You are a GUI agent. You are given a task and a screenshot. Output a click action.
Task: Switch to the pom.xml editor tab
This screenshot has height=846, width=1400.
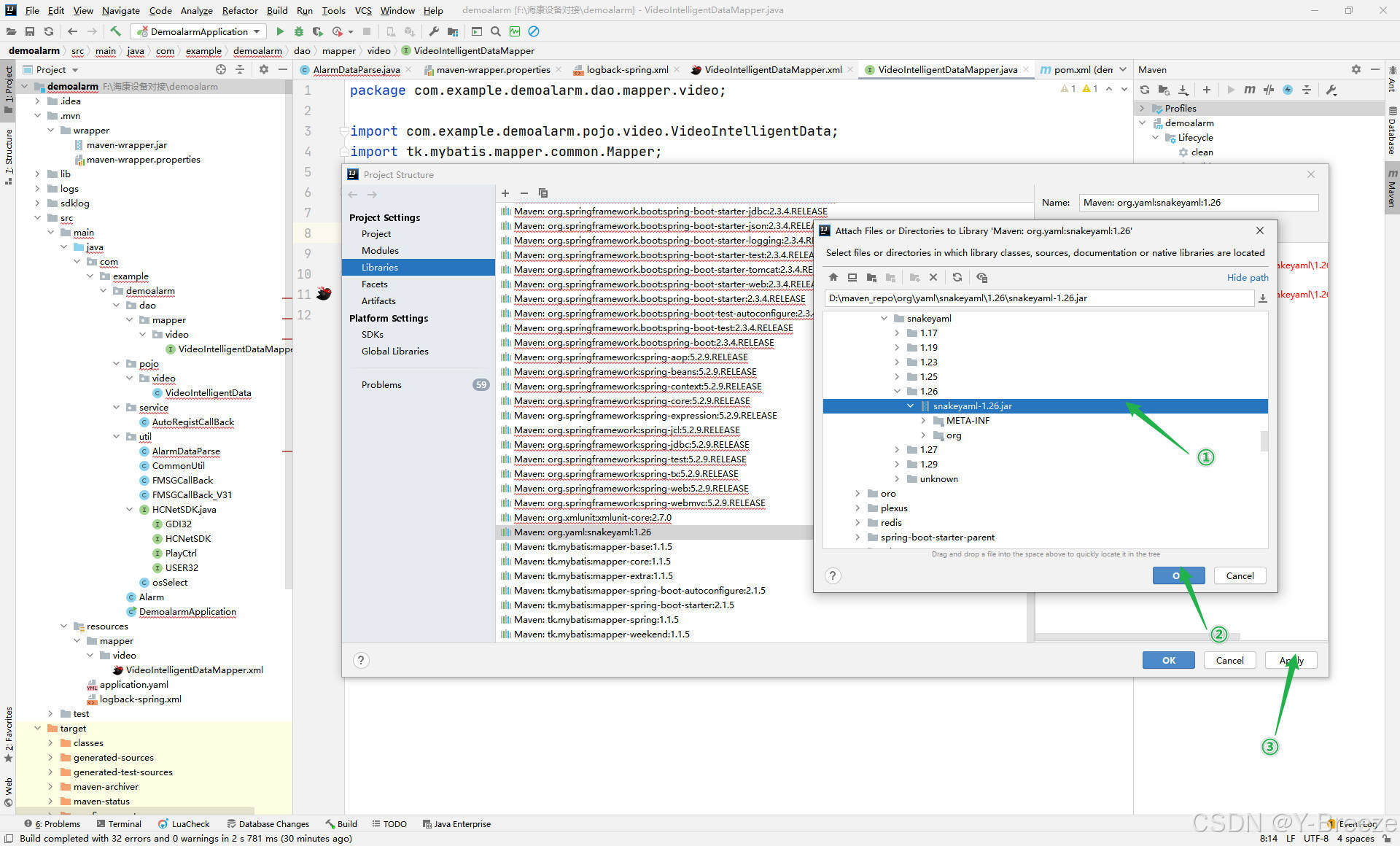1081,69
